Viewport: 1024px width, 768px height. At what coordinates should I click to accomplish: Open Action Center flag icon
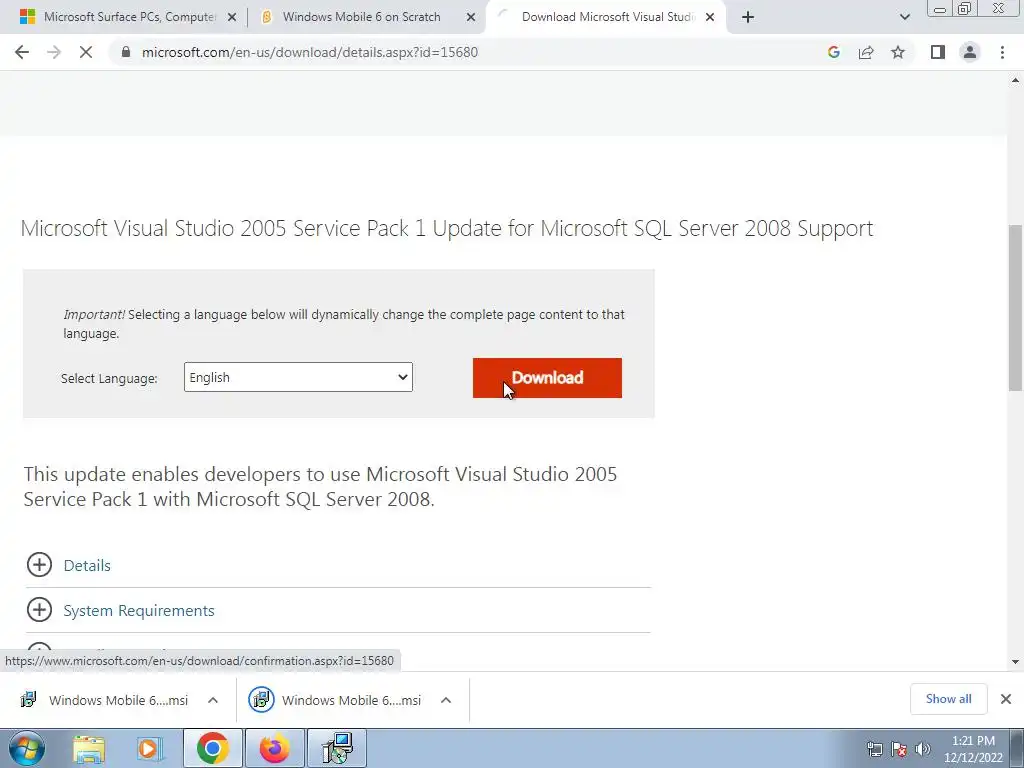(899, 749)
